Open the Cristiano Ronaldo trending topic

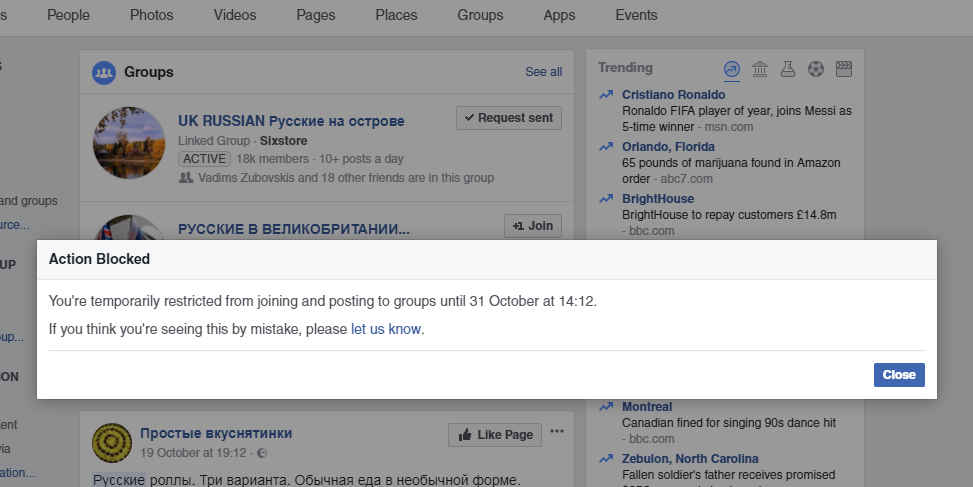point(671,95)
